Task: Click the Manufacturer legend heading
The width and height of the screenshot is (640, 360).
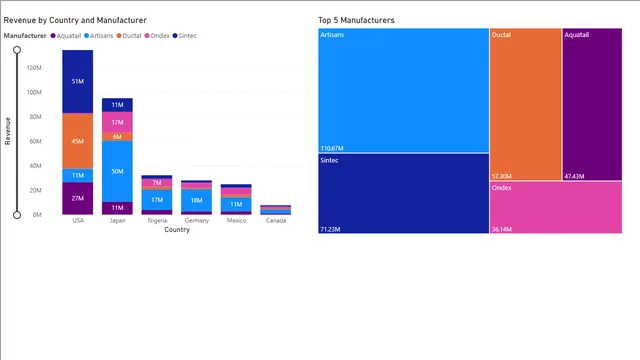Action: pyautogui.click(x=25, y=36)
